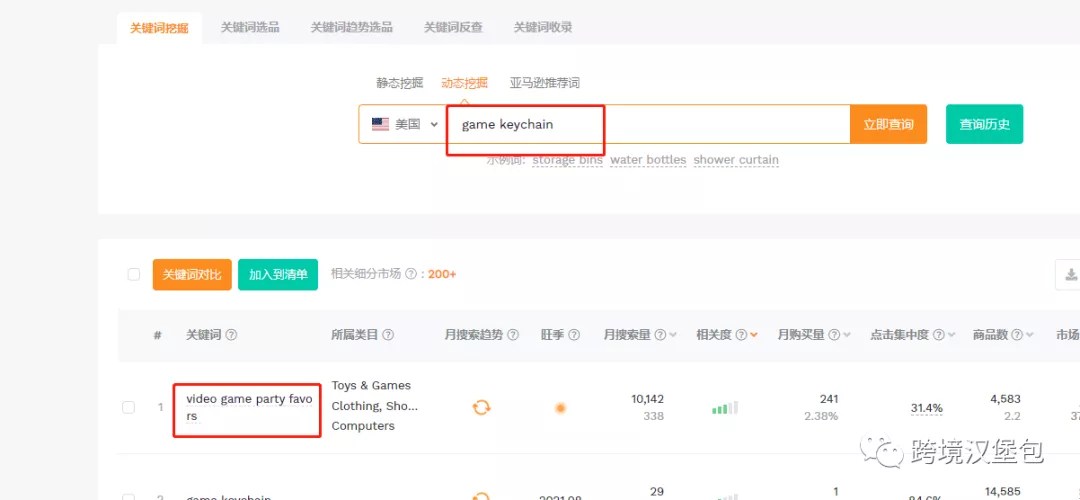
Task: Click help icon beside 旺季 header
Action: [574, 335]
